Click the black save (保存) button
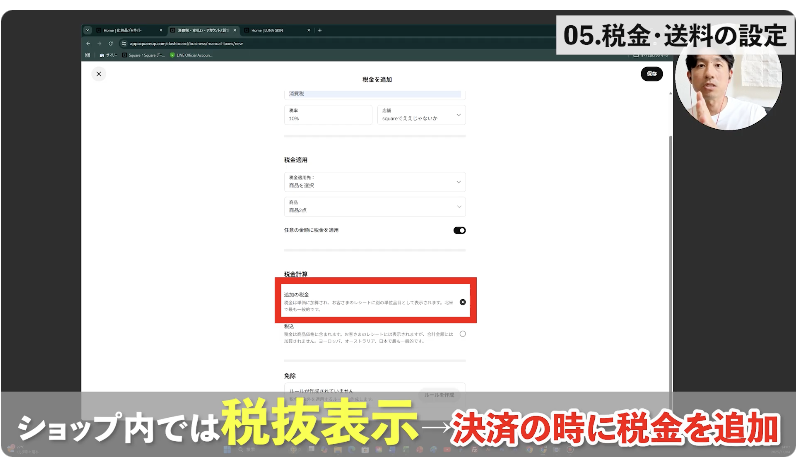 point(651,74)
